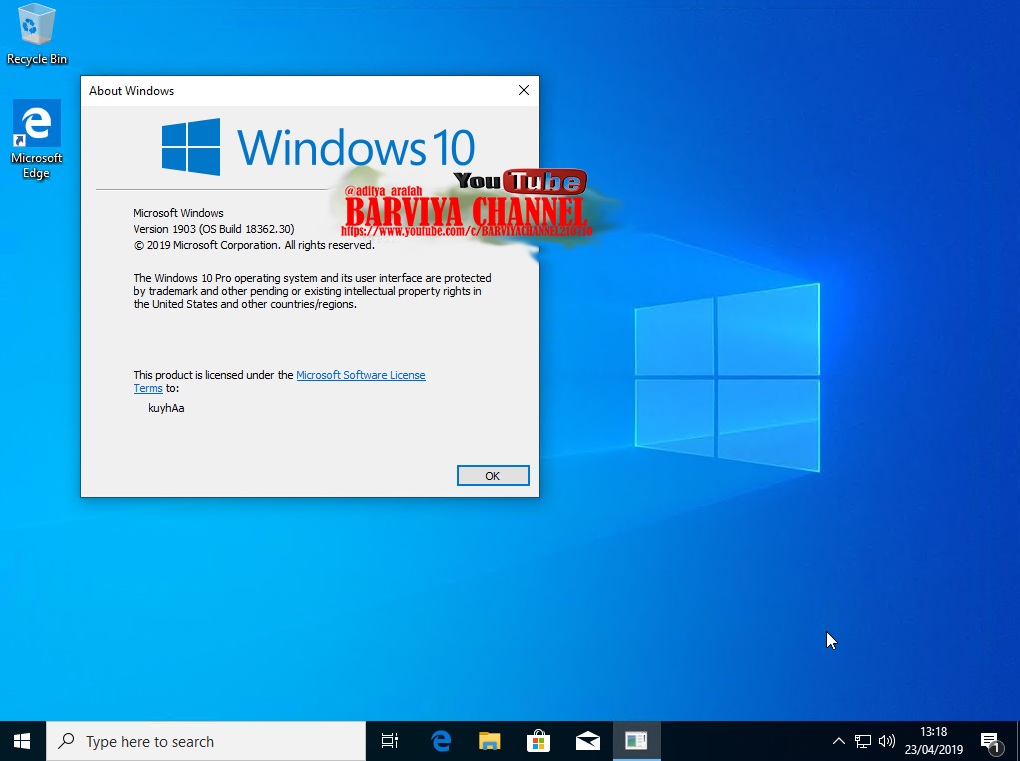Expand the hidden icons in the system tray
This screenshot has width=1020, height=761.
pos(838,741)
